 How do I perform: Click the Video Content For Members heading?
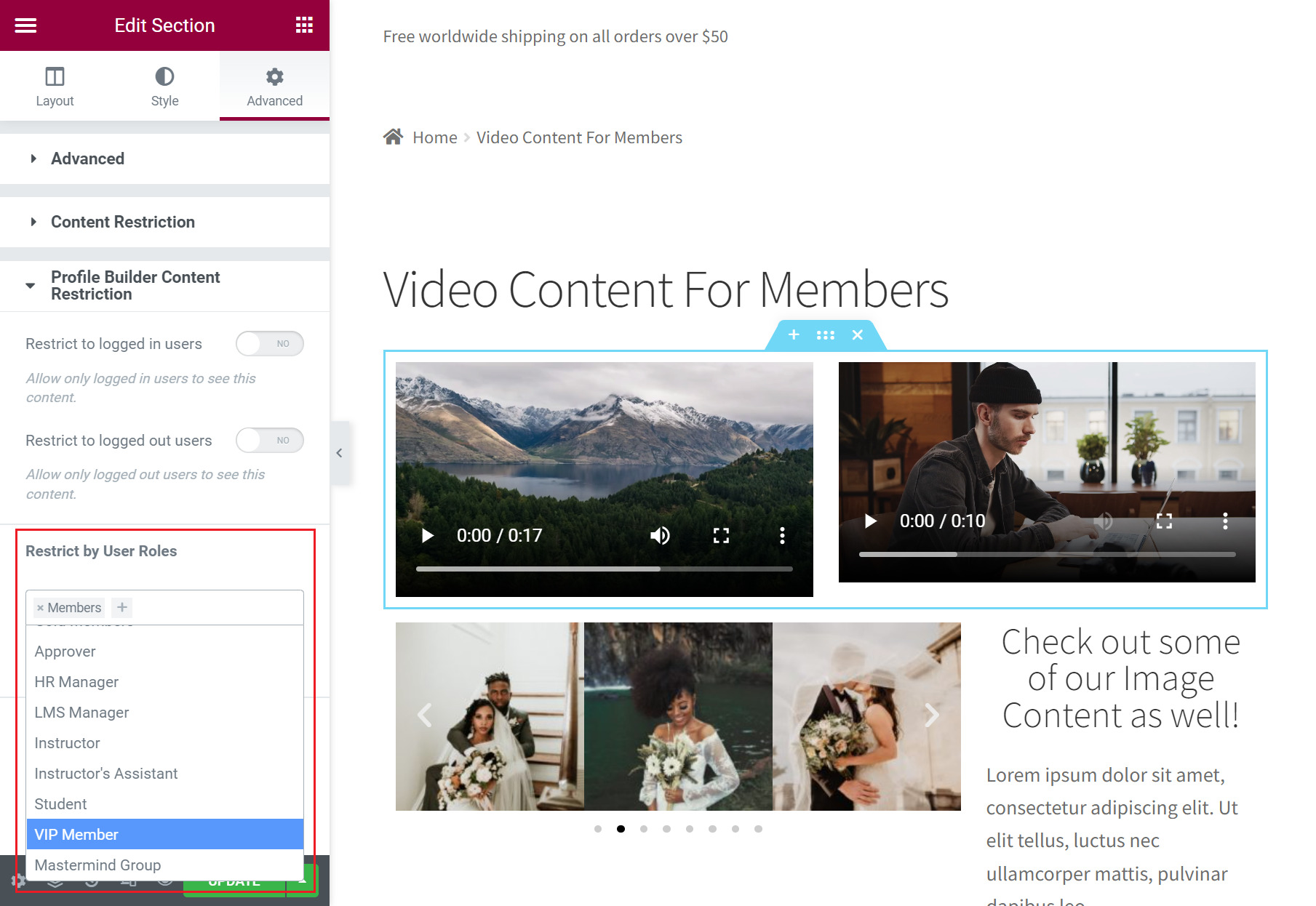pos(666,289)
